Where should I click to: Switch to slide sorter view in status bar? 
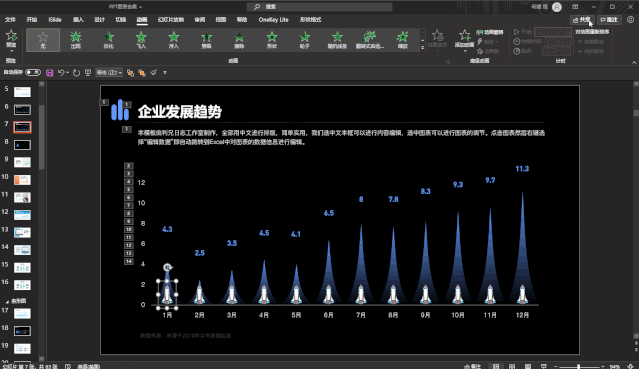512,366
